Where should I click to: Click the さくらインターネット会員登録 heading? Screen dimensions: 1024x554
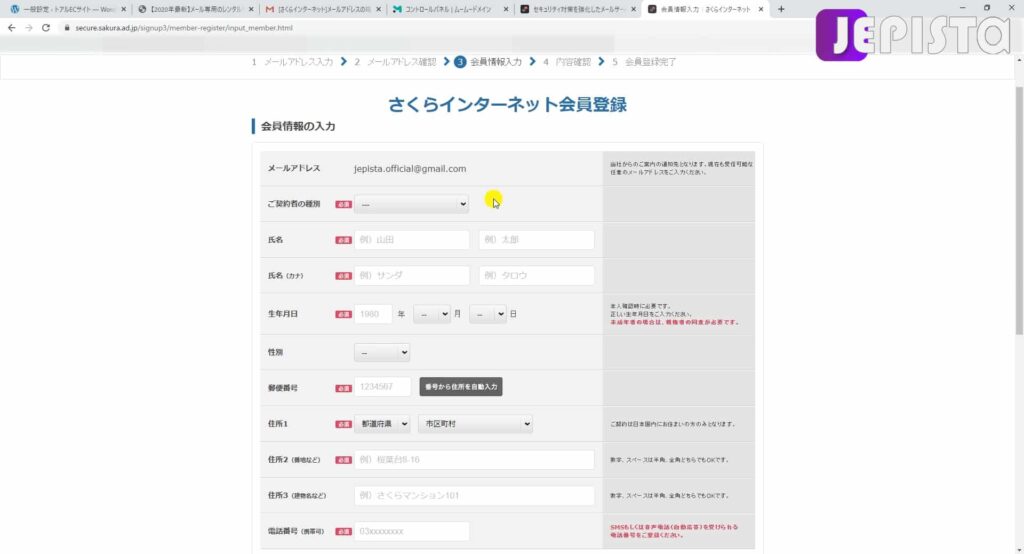tap(507, 105)
